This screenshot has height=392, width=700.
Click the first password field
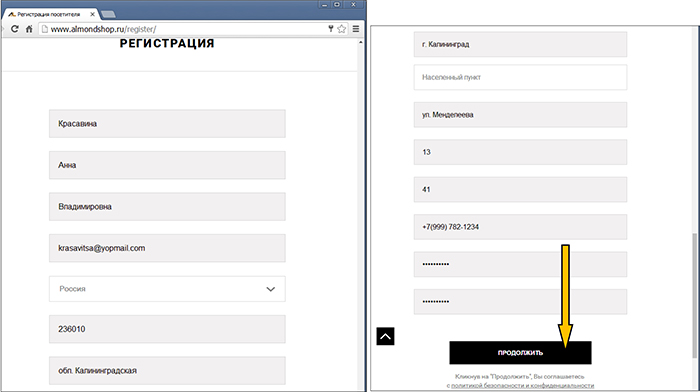[520, 264]
